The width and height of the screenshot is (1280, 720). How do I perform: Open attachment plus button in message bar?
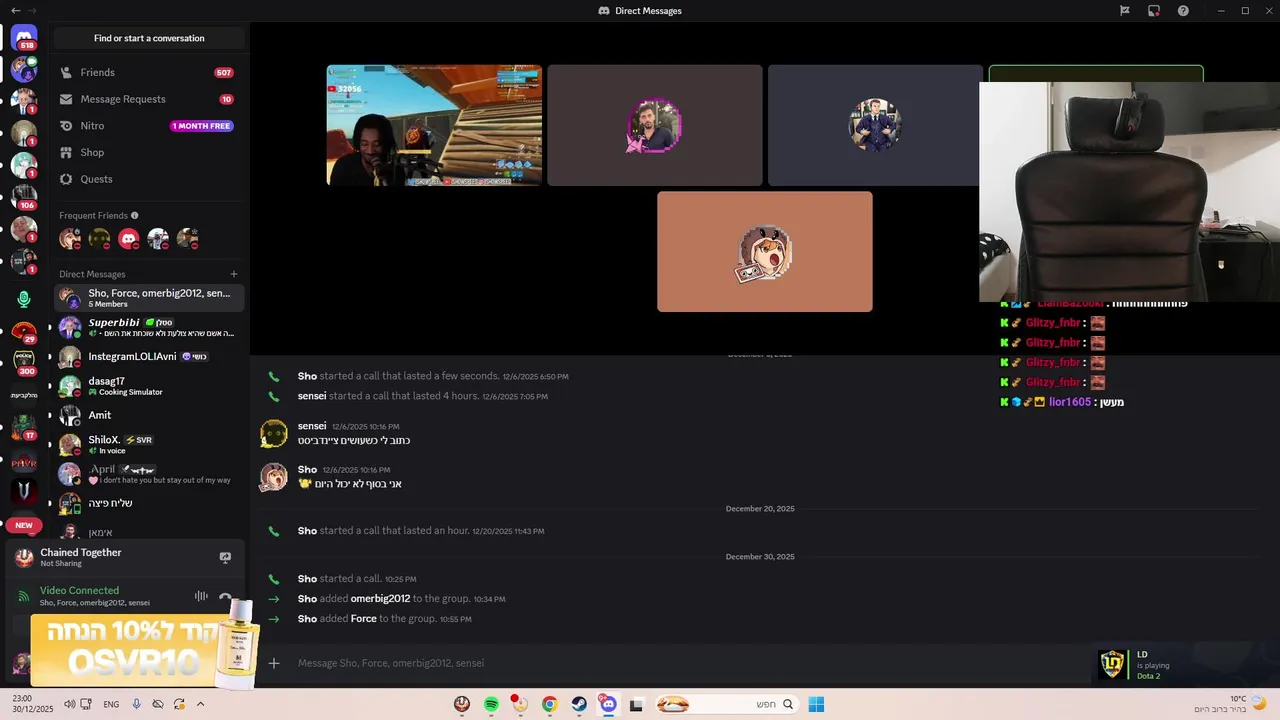click(273, 663)
